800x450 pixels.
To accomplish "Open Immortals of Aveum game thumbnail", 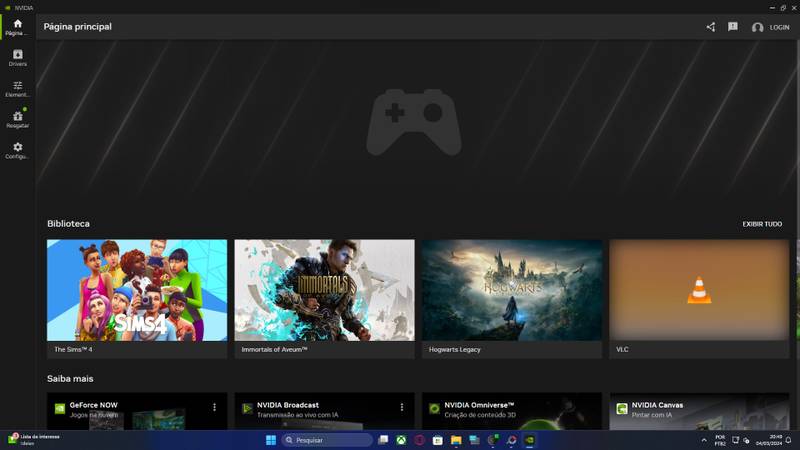I will pos(324,290).
